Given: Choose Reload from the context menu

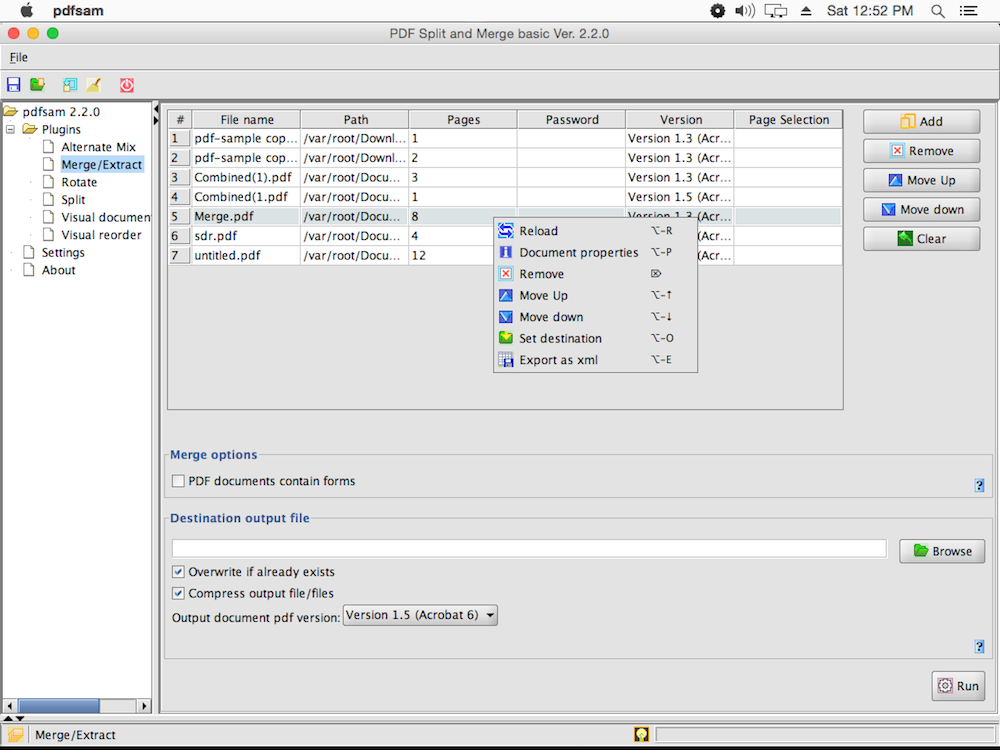Looking at the screenshot, I should (x=595, y=231).
